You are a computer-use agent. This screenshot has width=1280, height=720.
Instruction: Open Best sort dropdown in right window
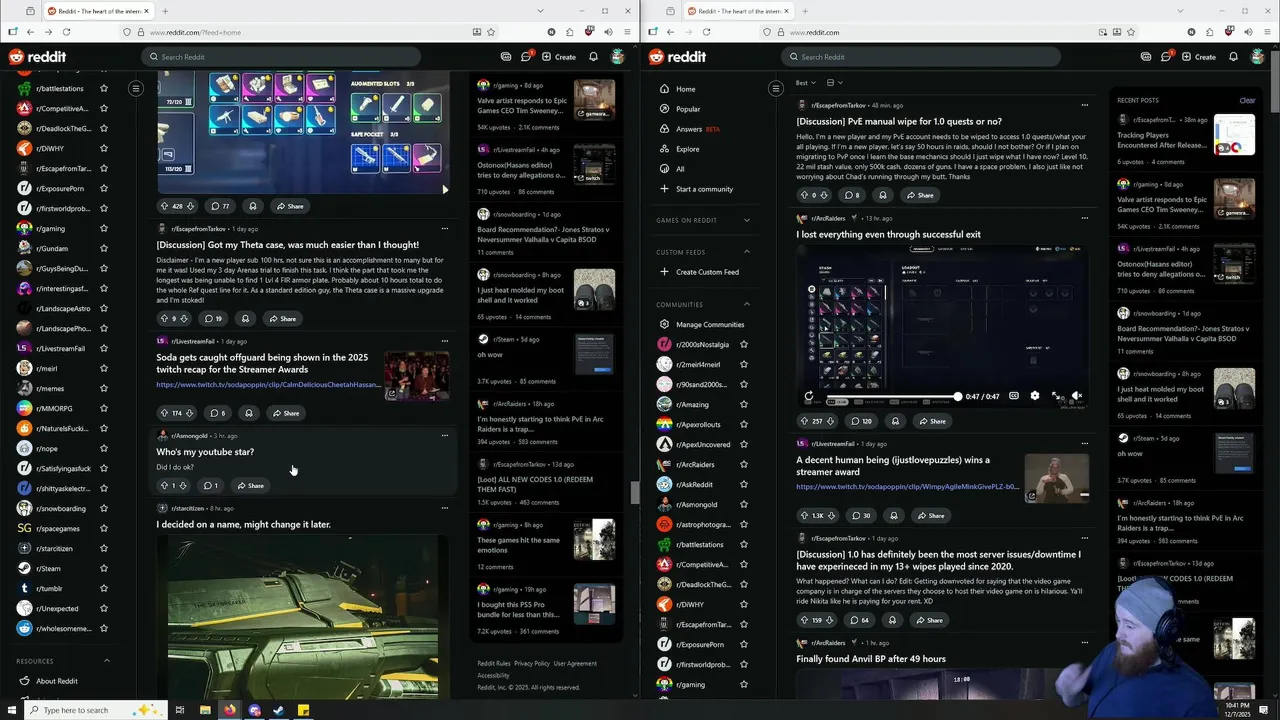(805, 83)
